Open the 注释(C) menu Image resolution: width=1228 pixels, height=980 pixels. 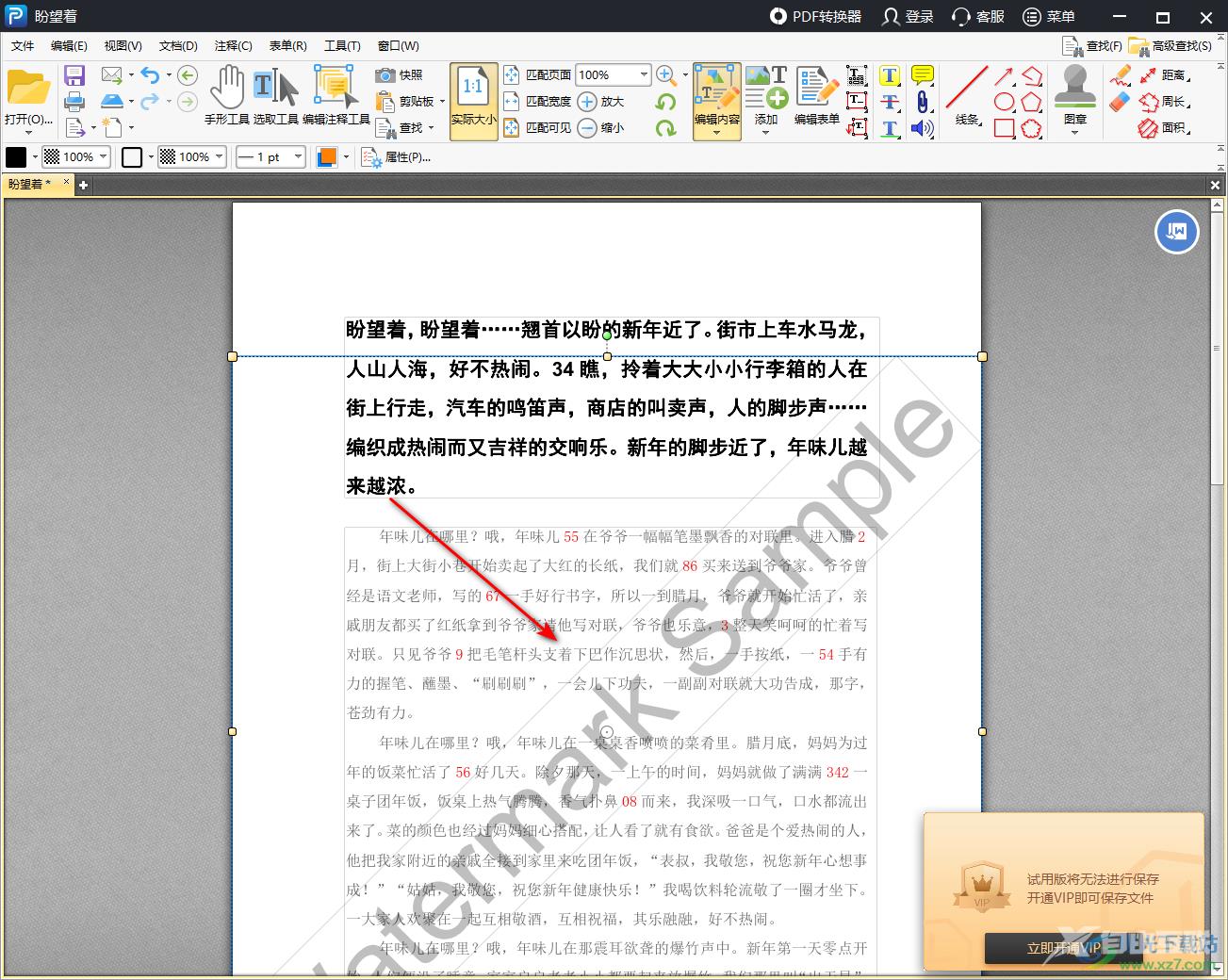(x=233, y=45)
